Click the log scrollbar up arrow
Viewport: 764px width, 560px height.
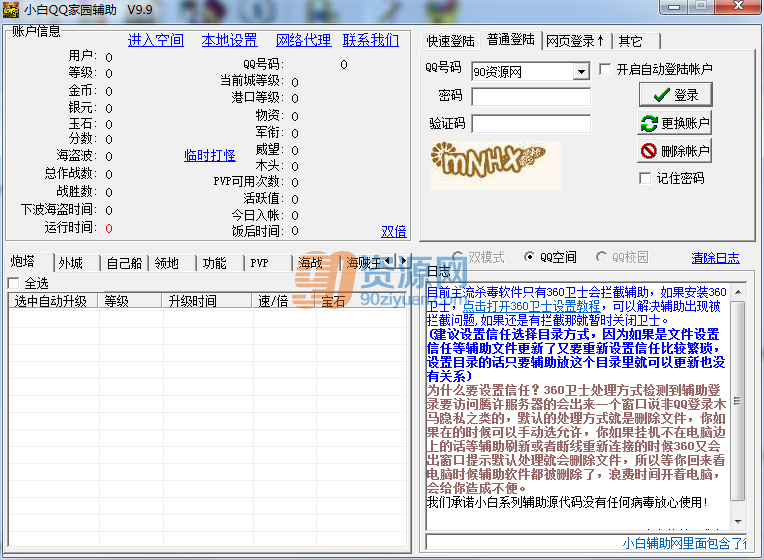pos(738,291)
